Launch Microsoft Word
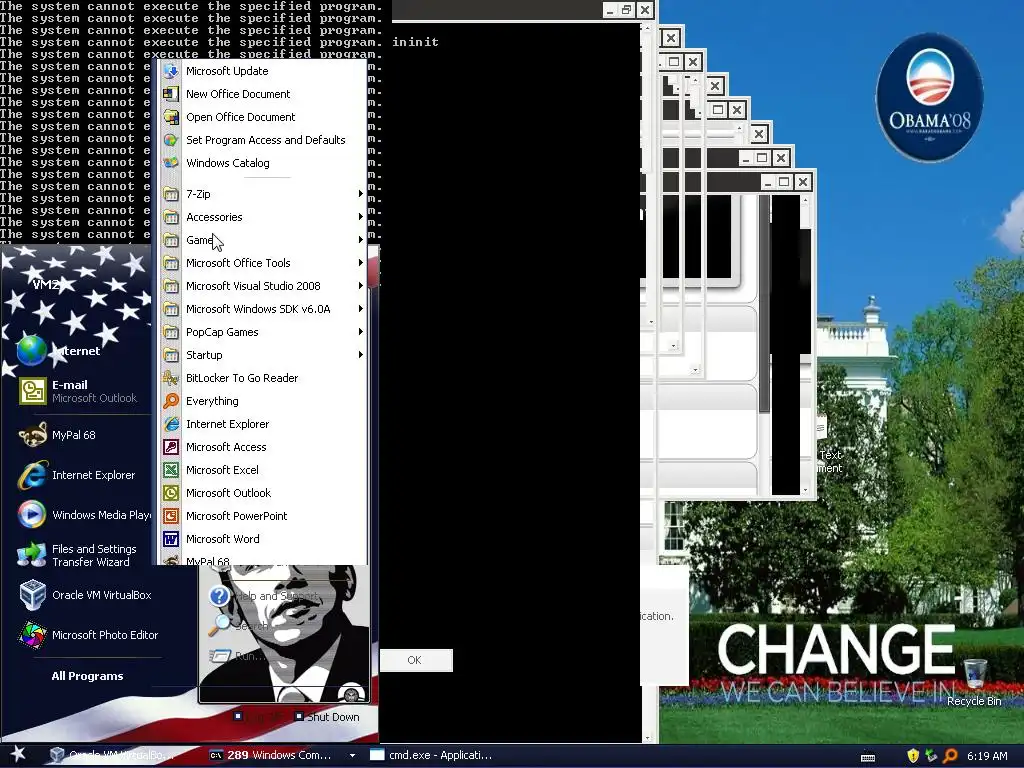The height and width of the screenshot is (768, 1024). pos(222,539)
